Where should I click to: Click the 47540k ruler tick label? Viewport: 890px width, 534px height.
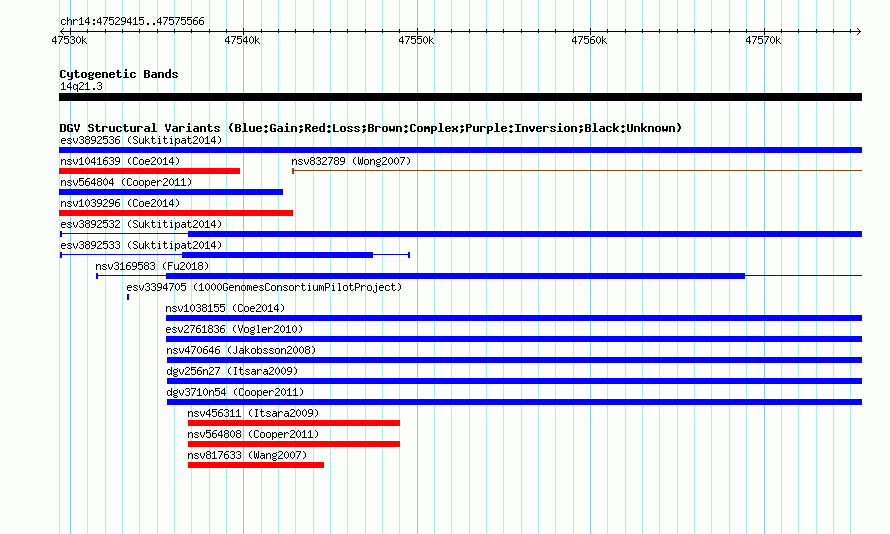click(242, 40)
